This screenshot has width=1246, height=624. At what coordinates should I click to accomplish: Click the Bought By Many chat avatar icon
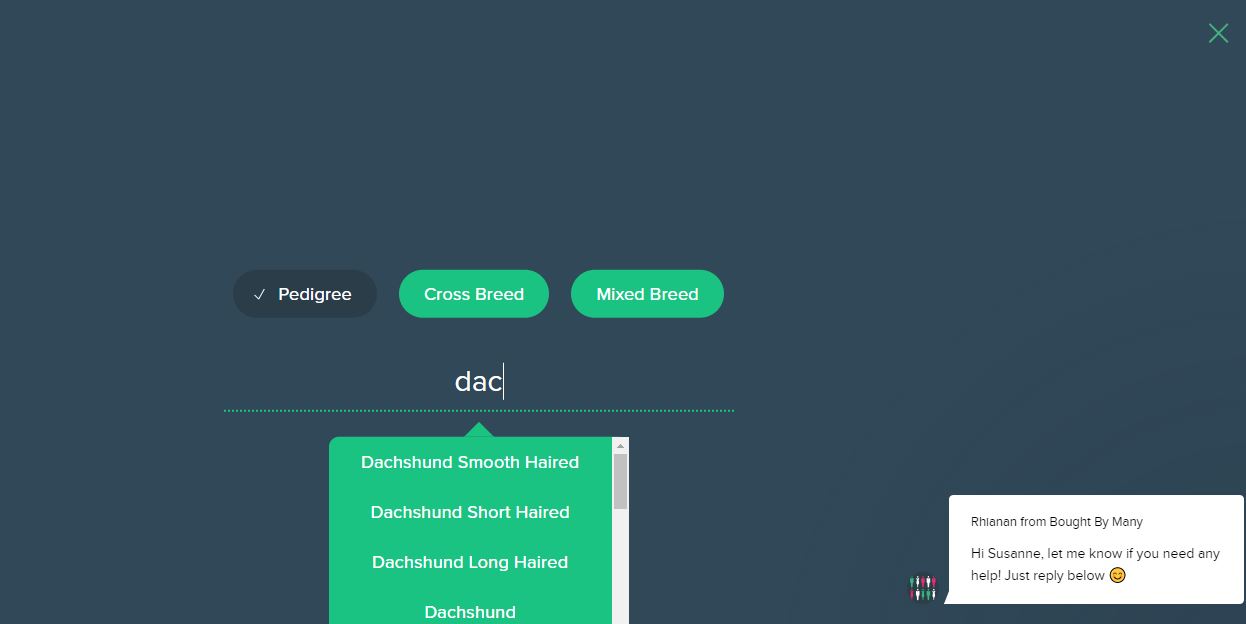point(922,587)
